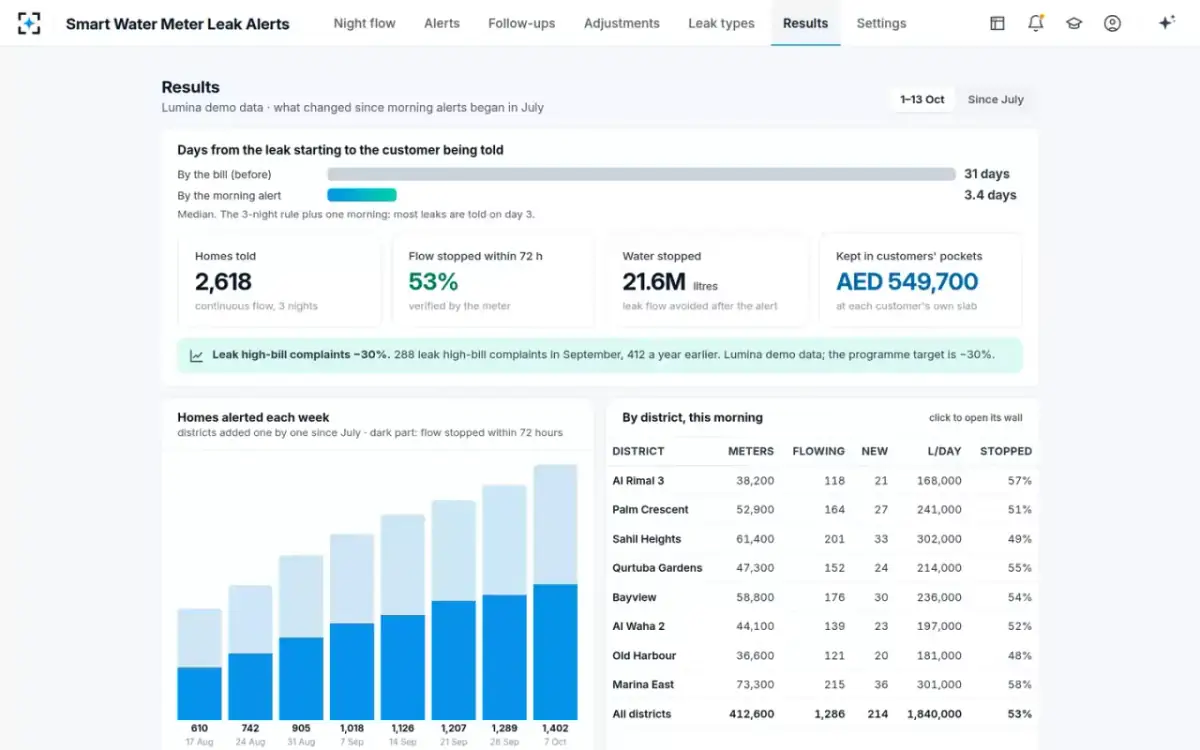Click the METERS column header
Viewport: 1200px width, 750px height.
[x=751, y=451]
